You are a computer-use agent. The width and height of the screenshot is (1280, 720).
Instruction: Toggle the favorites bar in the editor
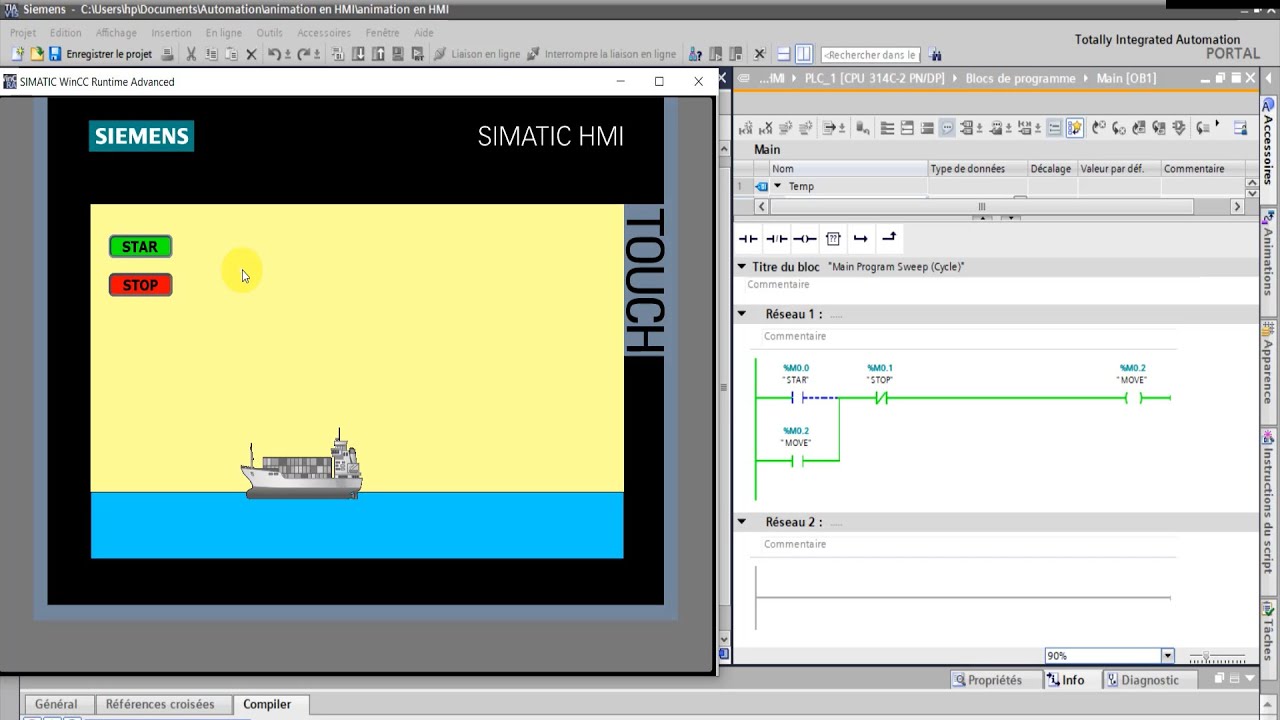[1074, 128]
